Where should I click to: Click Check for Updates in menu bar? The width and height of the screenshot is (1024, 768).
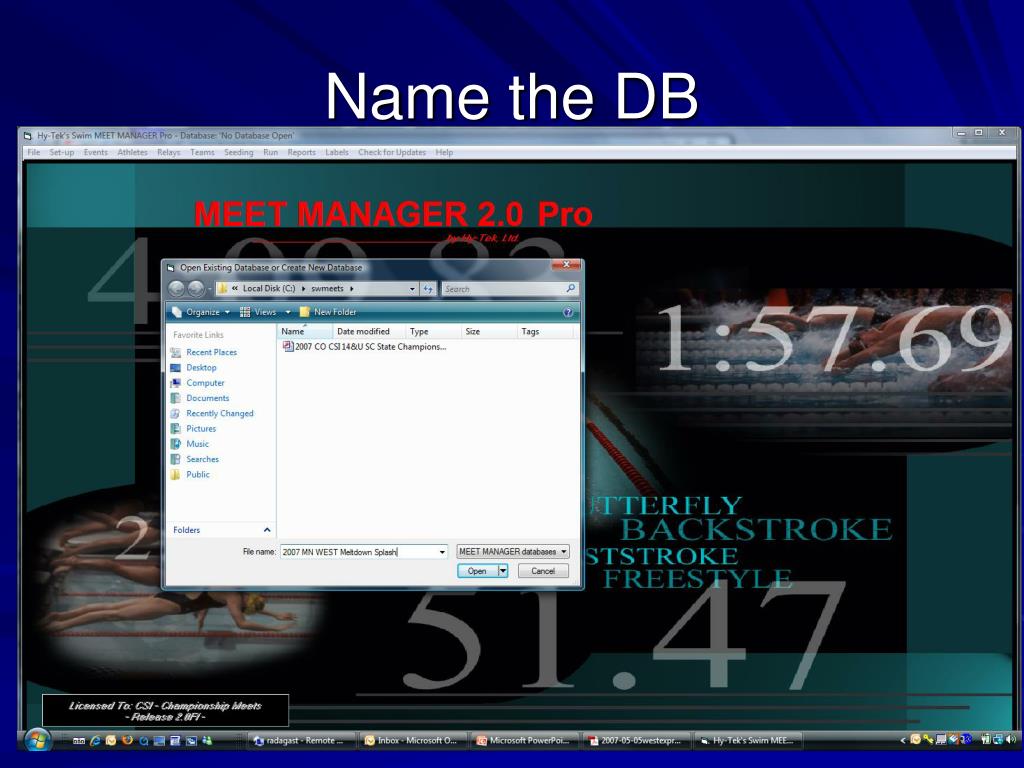tap(392, 152)
